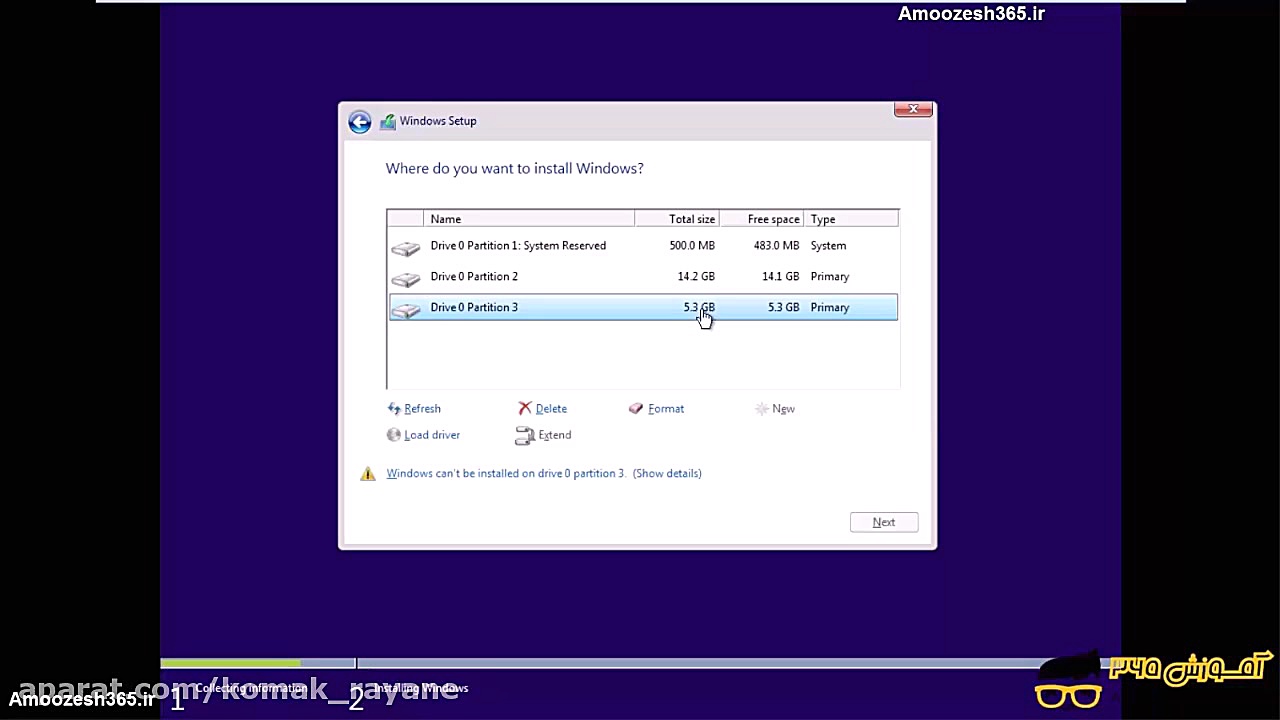1280x720 pixels.
Task: Delete the selected partition
Action: [x=551, y=409]
